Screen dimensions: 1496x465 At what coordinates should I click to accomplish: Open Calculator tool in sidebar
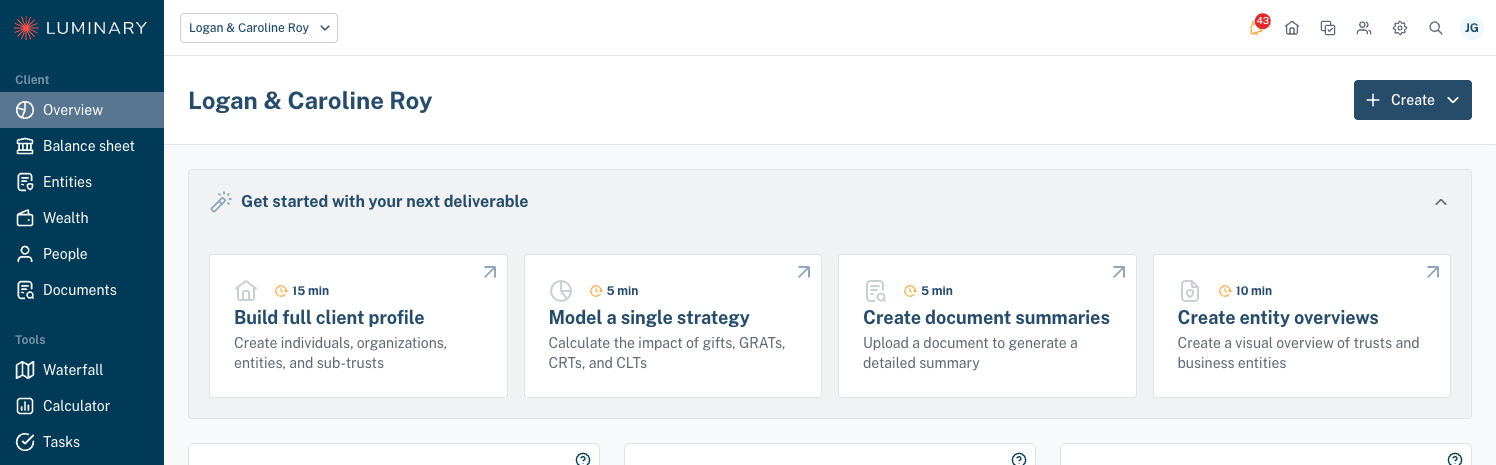(x=82, y=406)
